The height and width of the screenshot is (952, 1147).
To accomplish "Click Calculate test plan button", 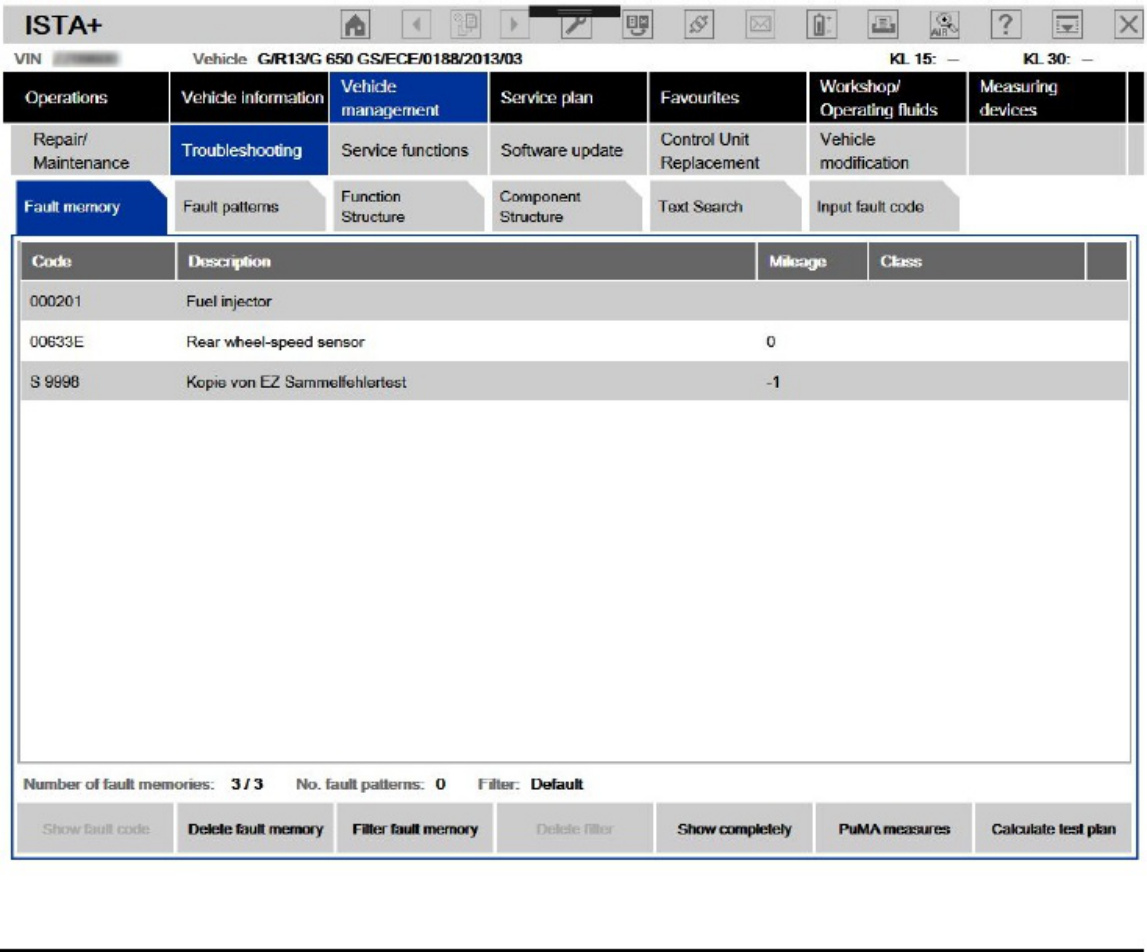I will pos(1053,829).
